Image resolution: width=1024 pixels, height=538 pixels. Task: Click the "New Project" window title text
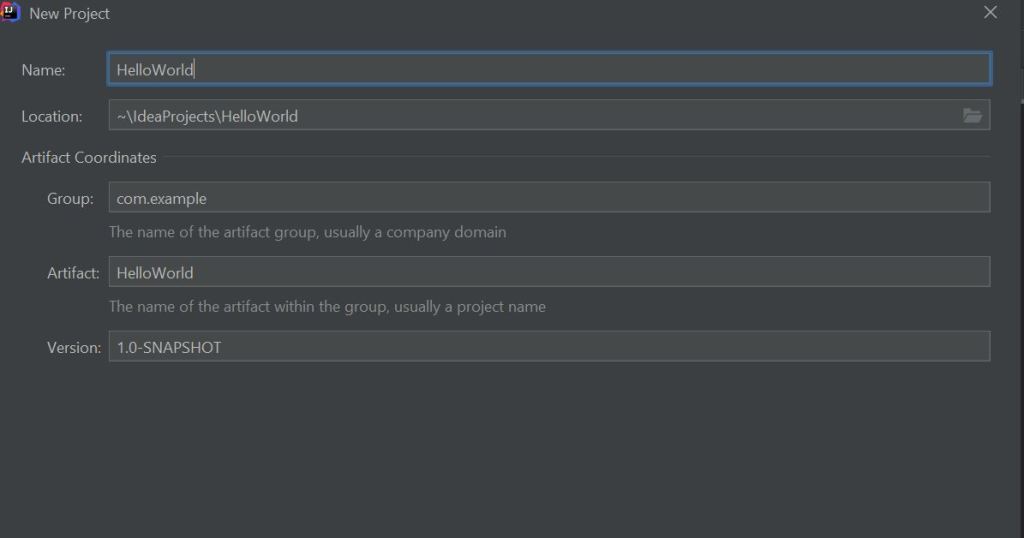pyautogui.click(x=70, y=13)
